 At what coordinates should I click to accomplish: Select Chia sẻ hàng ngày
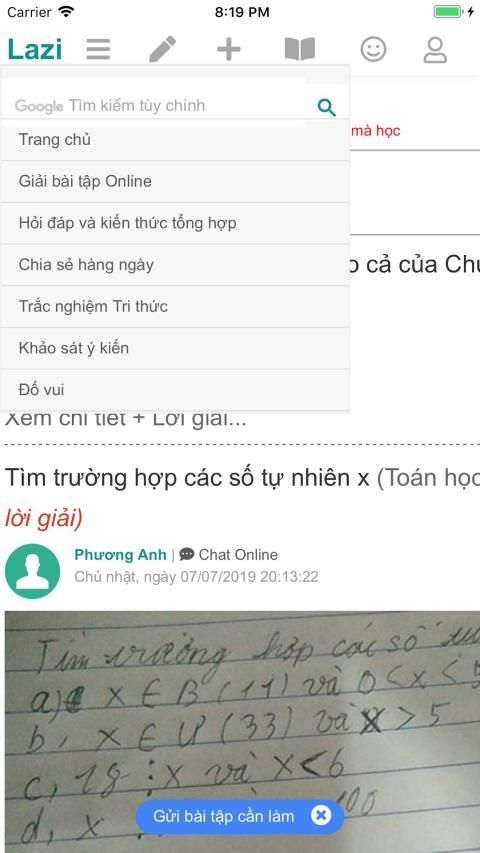(x=175, y=265)
